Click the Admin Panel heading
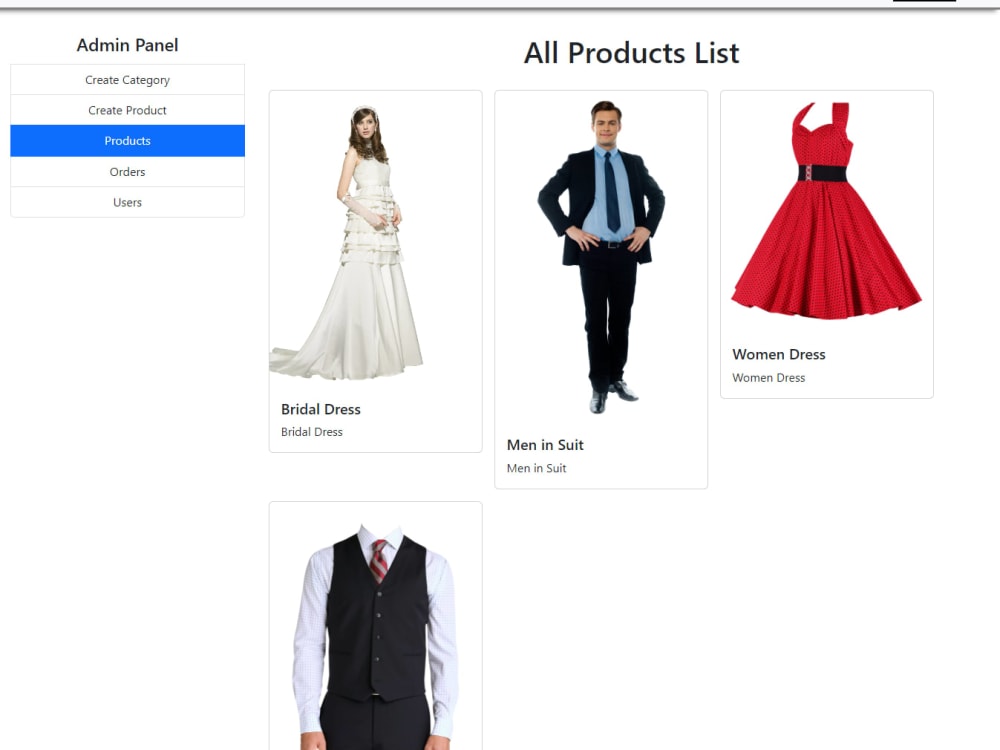1000x750 pixels. pyautogui.click(x=128, y=45)
